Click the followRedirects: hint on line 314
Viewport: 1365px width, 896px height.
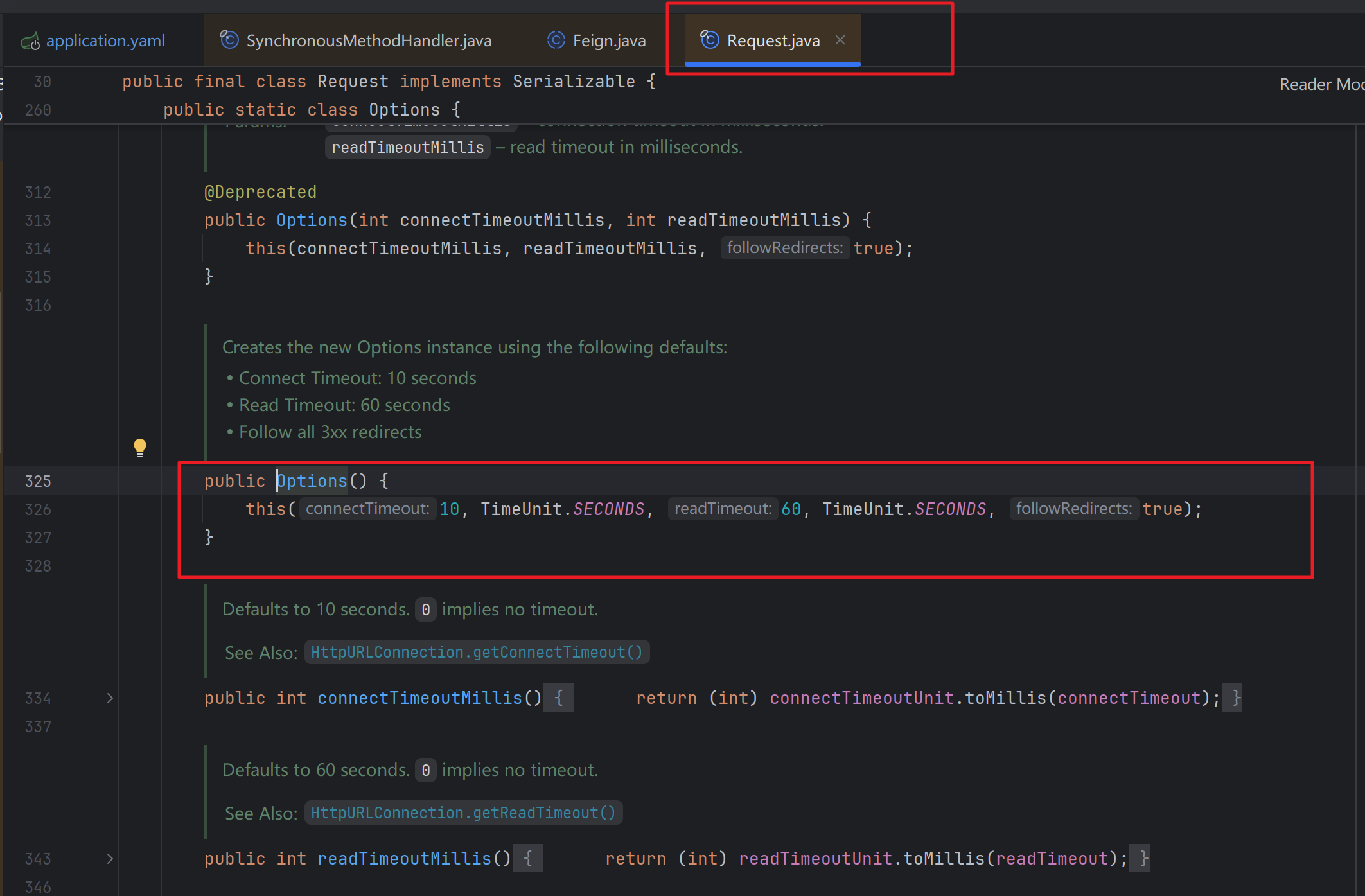pos(785,248)
